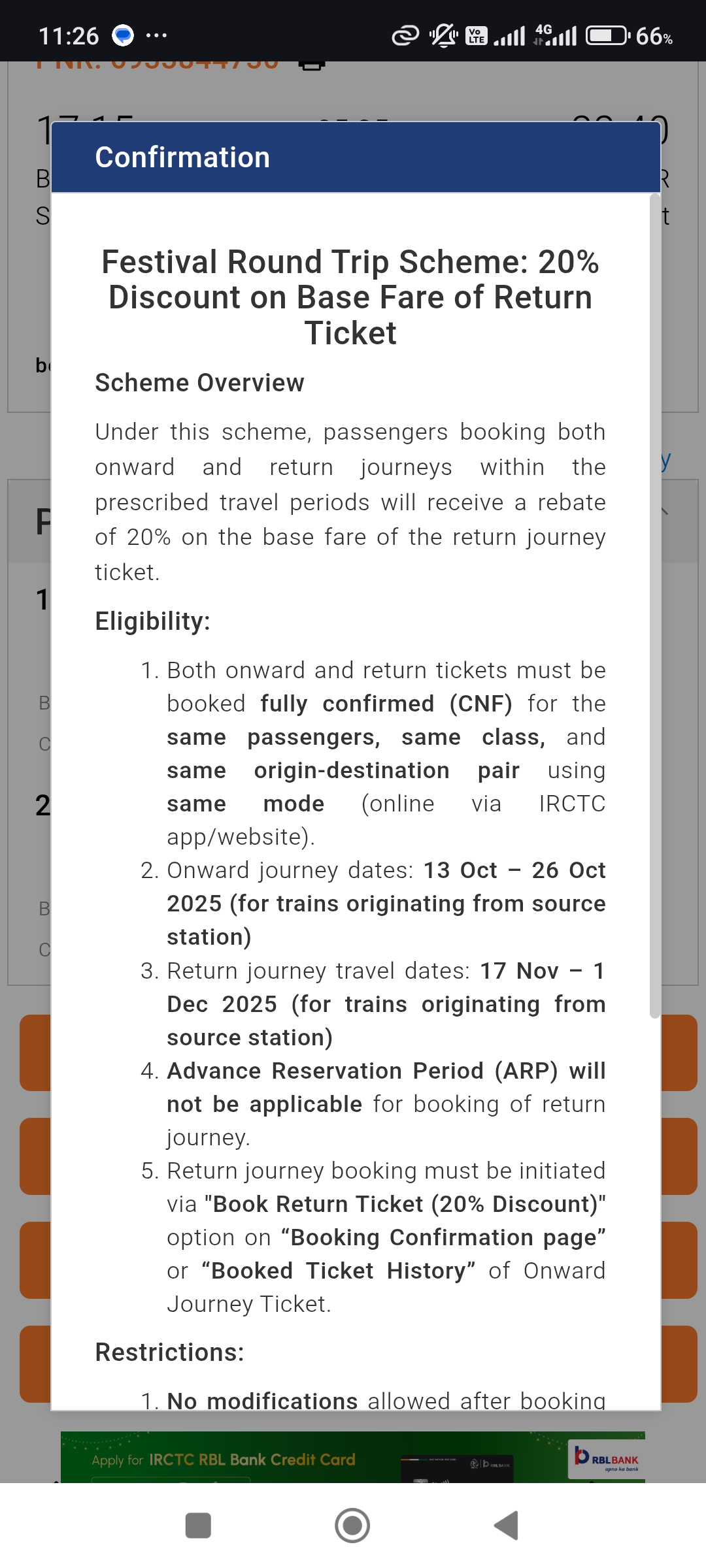The width and height of the screenshot is (706, 1568).
Task: Tap the 4G signal strength icon
Action: 555,35
